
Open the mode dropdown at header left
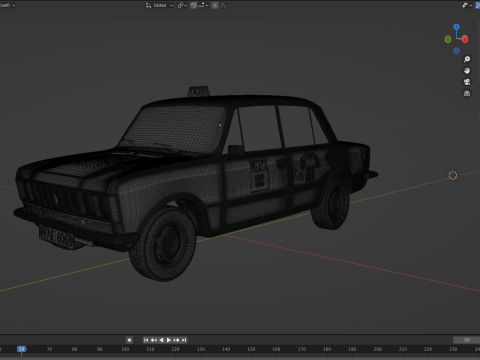pyautogui.click(x=7, y=5)
